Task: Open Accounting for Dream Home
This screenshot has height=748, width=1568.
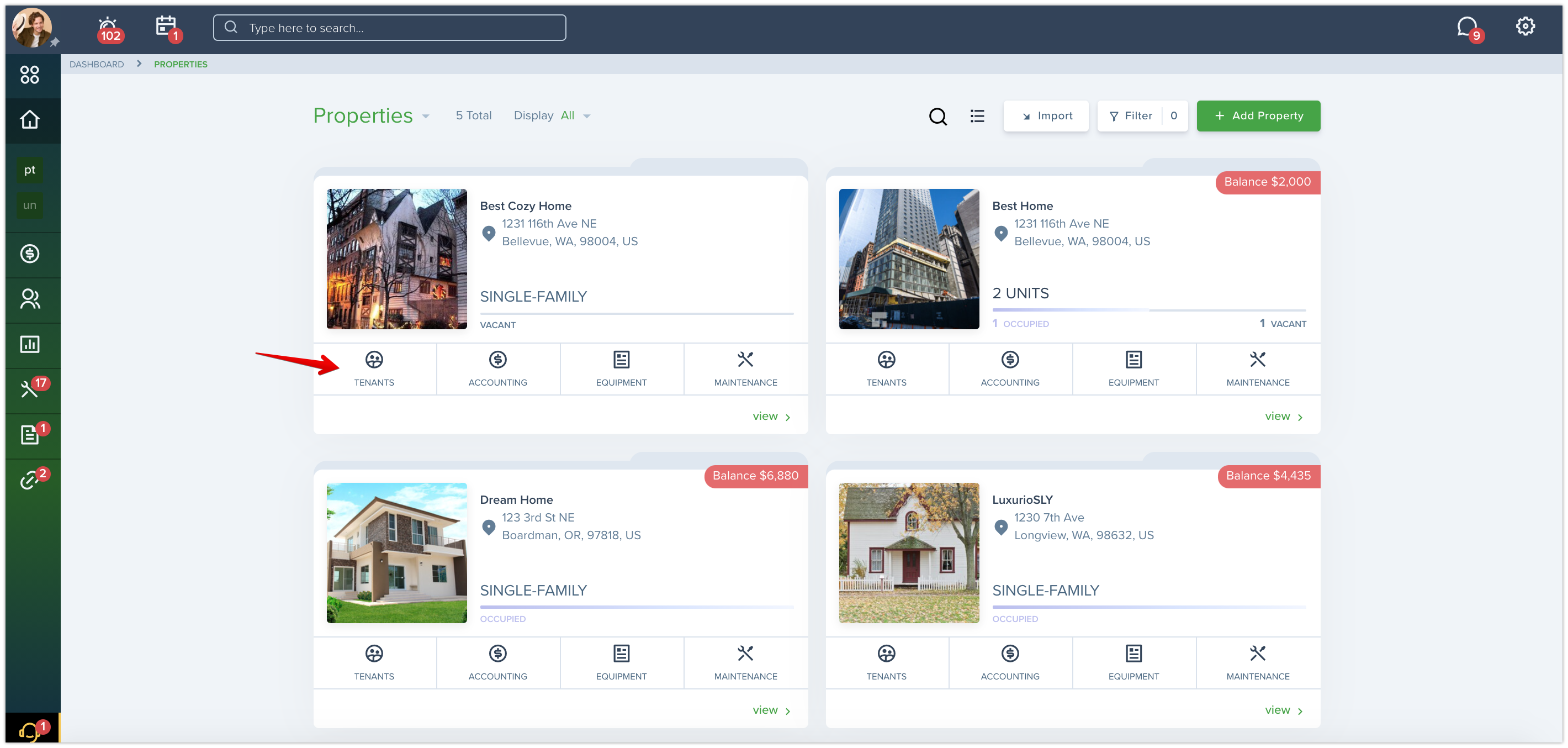Action: (497, 663)
